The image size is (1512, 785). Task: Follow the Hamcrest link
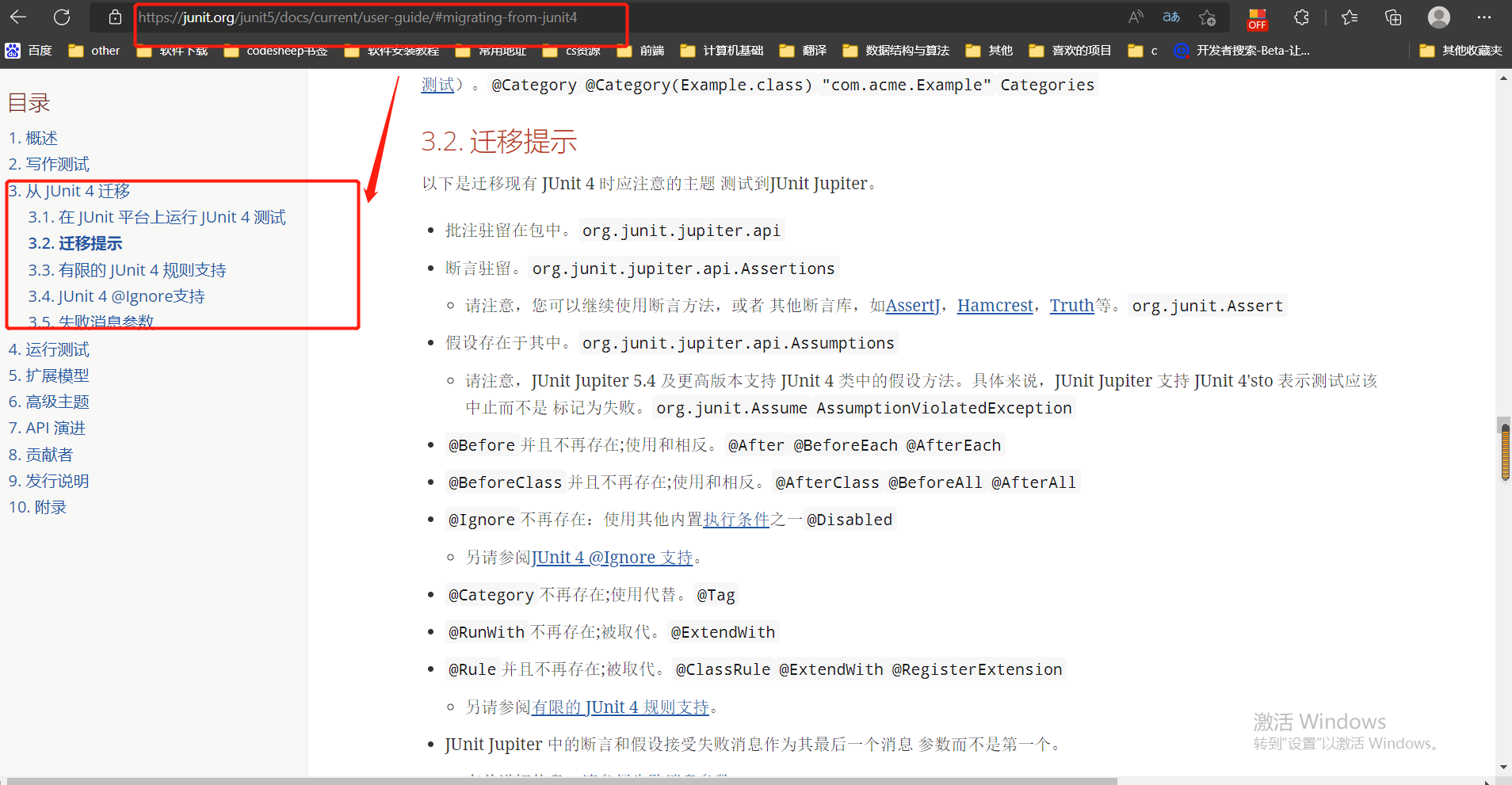click(x=995, y=306)
